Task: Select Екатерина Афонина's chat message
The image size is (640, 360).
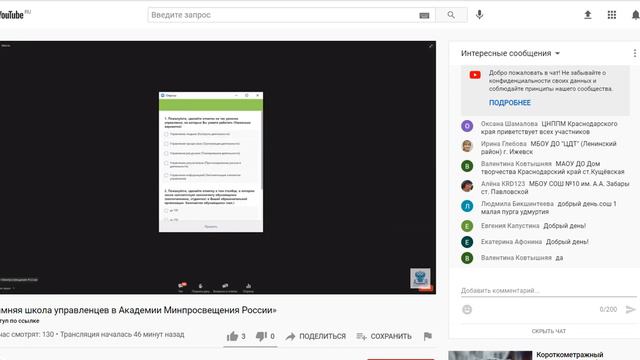Action: point(567,242)
